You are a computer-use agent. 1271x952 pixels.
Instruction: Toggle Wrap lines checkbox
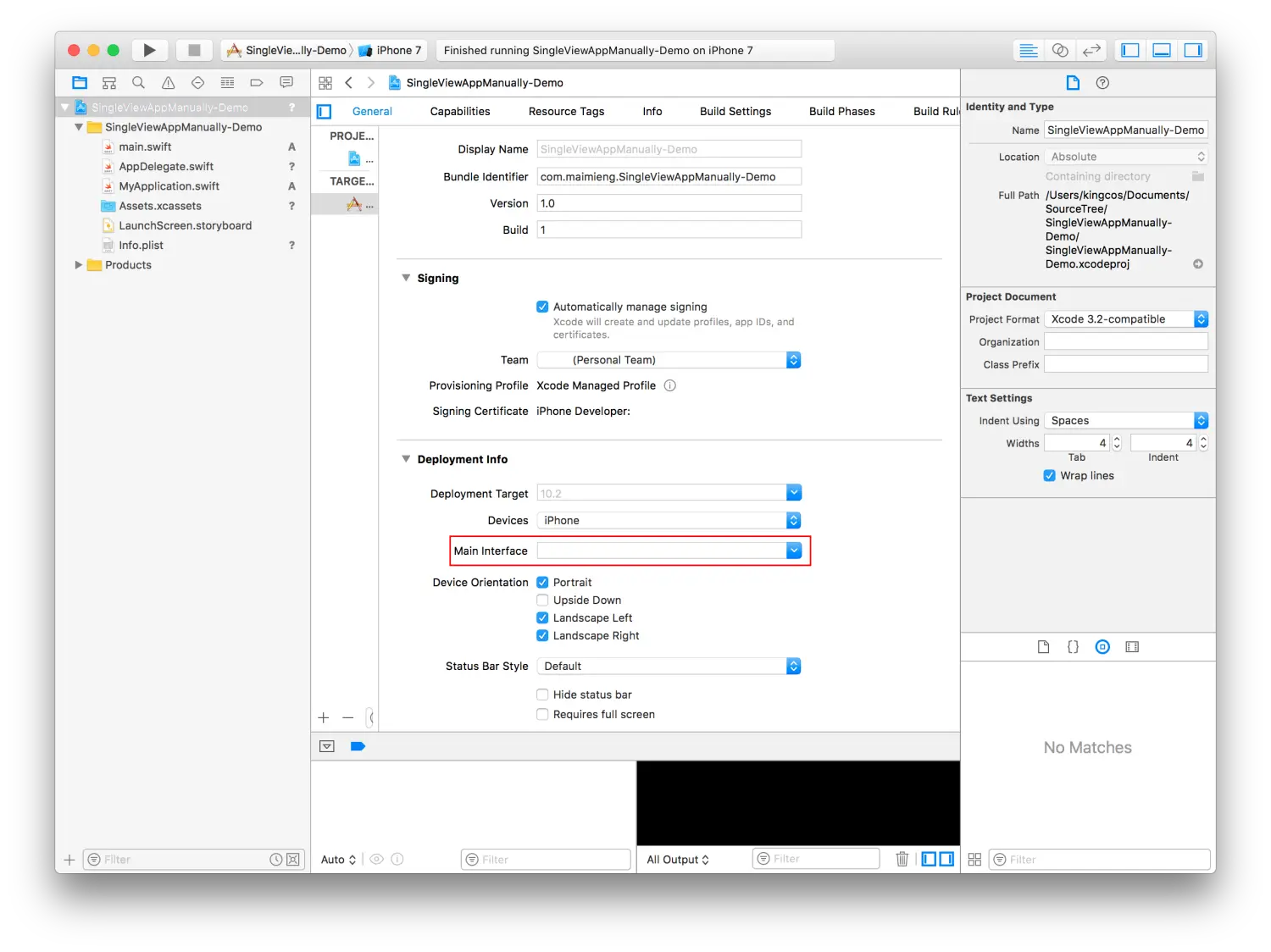click(1049, 475)
